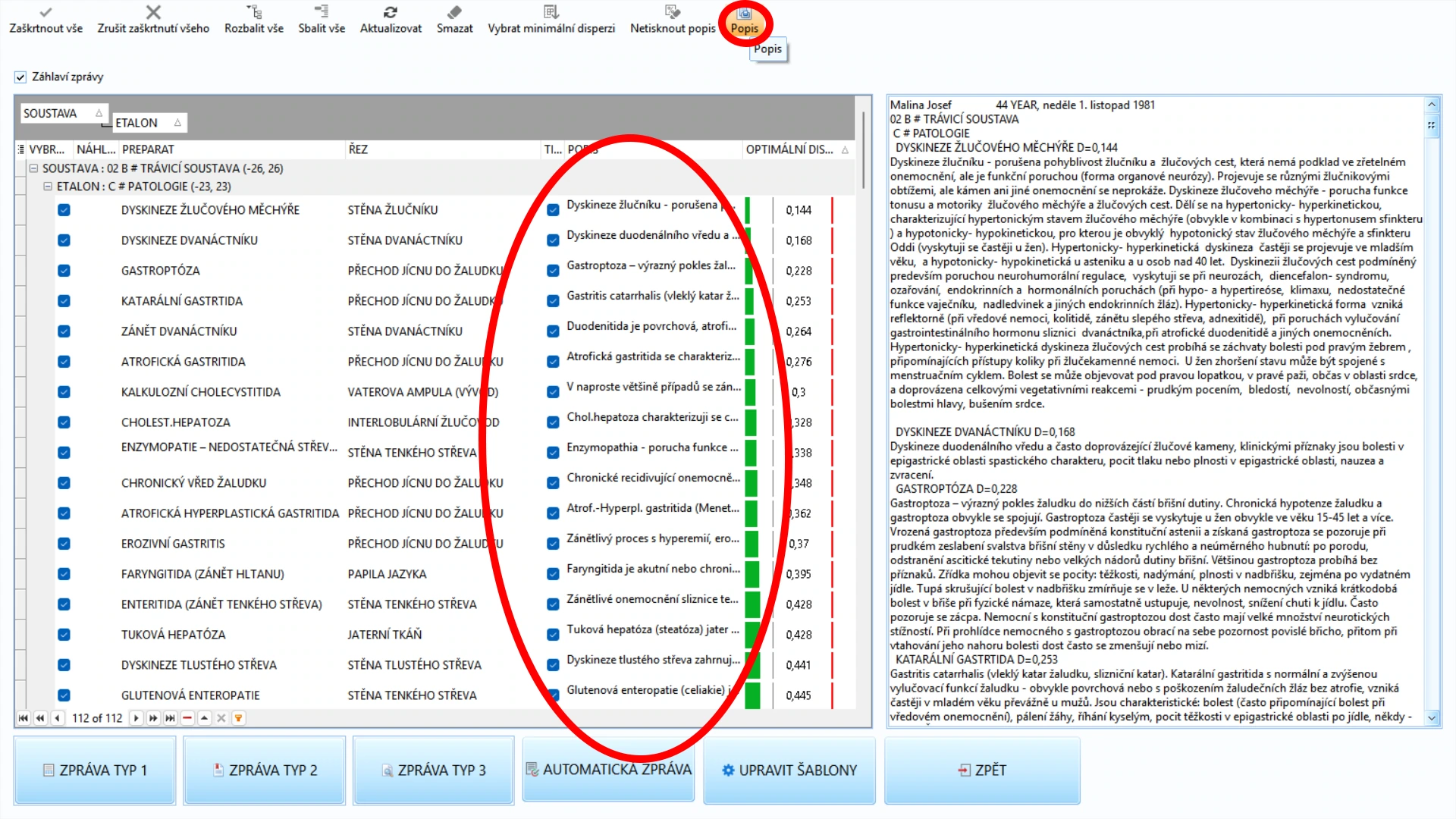
Task: Click the Zrušit zaškrtnutí všeho X icon
Action: click(153, 12)
